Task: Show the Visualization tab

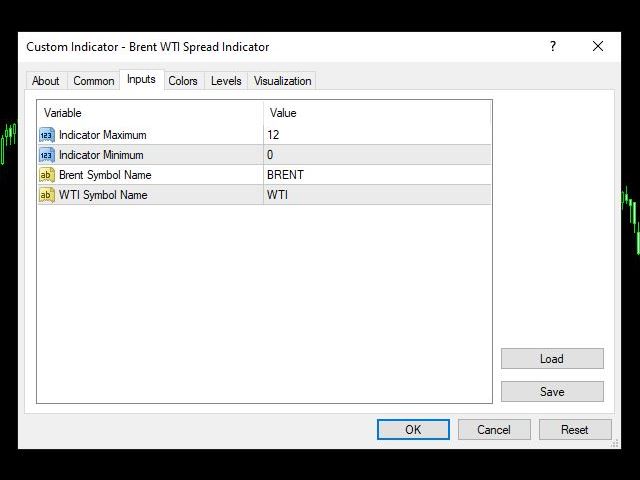Action: tap(282, 81)
